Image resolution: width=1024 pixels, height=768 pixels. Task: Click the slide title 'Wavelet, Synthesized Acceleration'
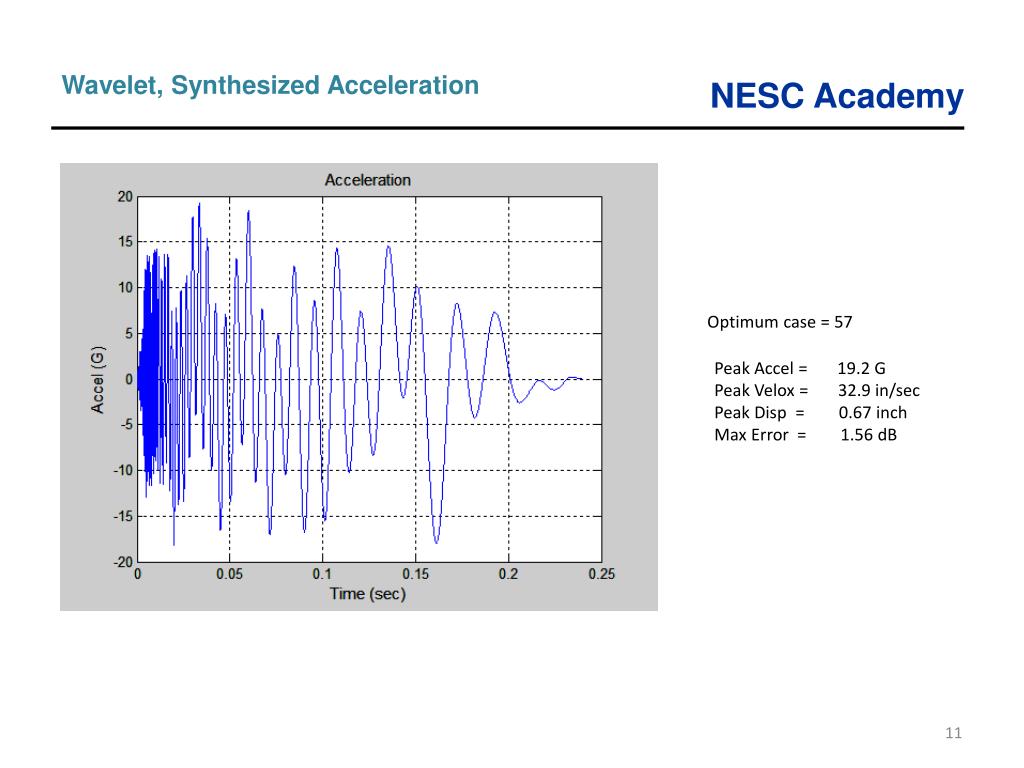[270, 86]
